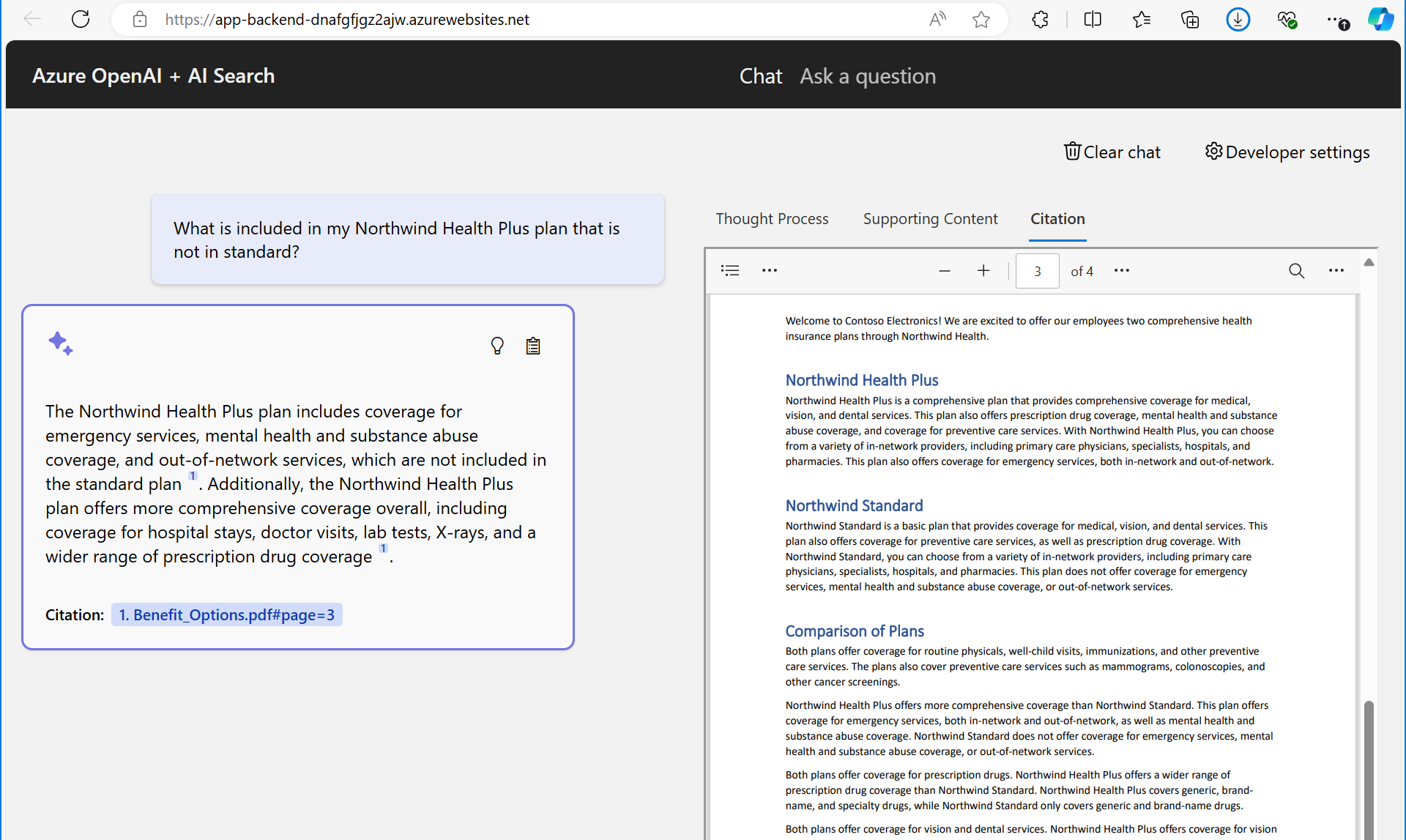Show thought process via the lightbulb icon
1406x840 pixels.
pyautogui.click(x=497, y=346)
